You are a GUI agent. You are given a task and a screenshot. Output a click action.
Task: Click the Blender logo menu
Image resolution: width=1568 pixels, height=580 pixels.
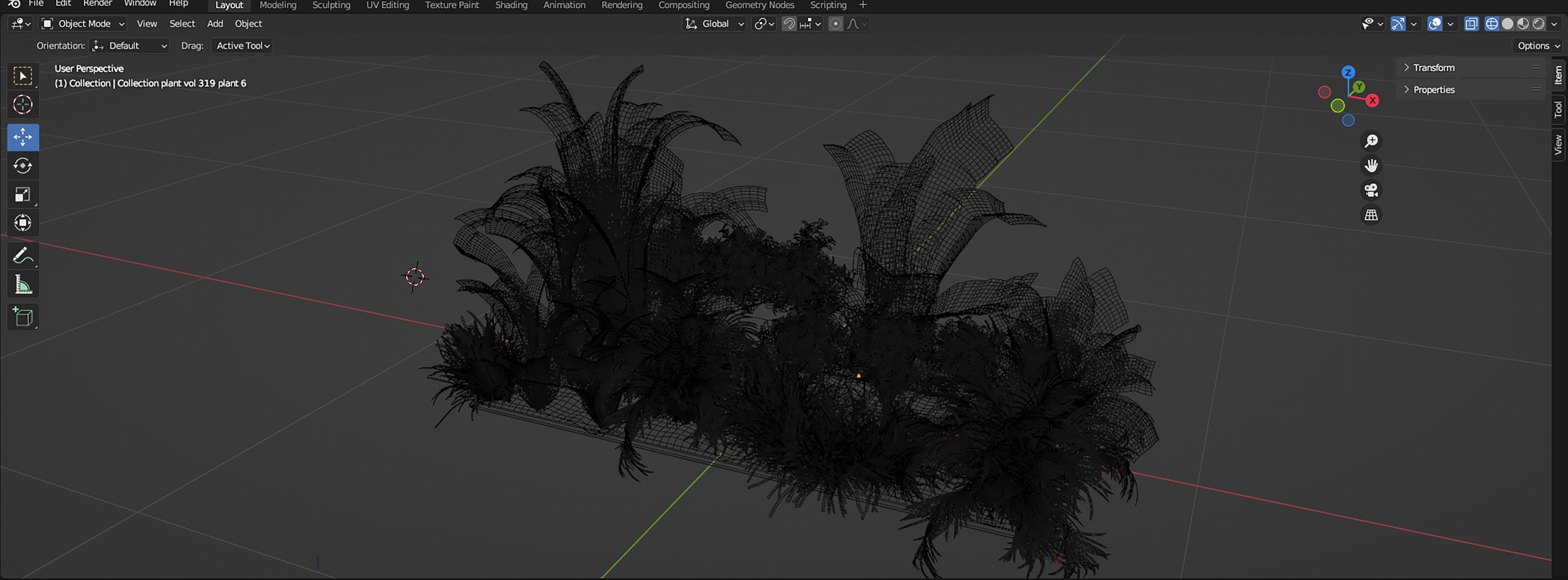point(14,4)
